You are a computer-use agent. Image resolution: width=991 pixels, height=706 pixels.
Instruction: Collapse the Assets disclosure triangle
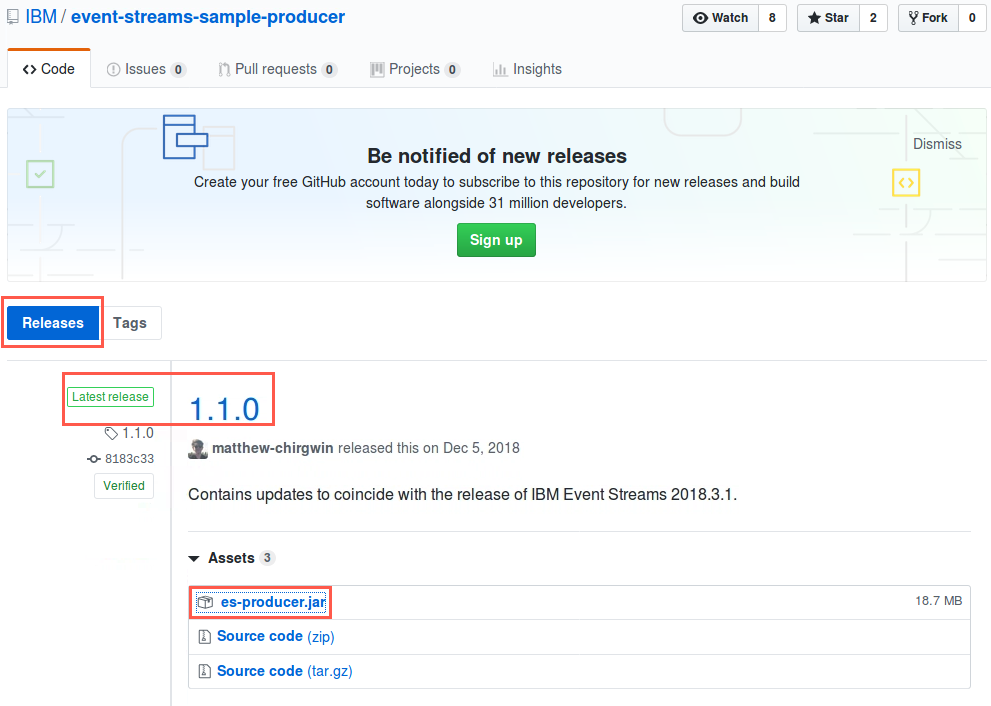coord(194,558)
